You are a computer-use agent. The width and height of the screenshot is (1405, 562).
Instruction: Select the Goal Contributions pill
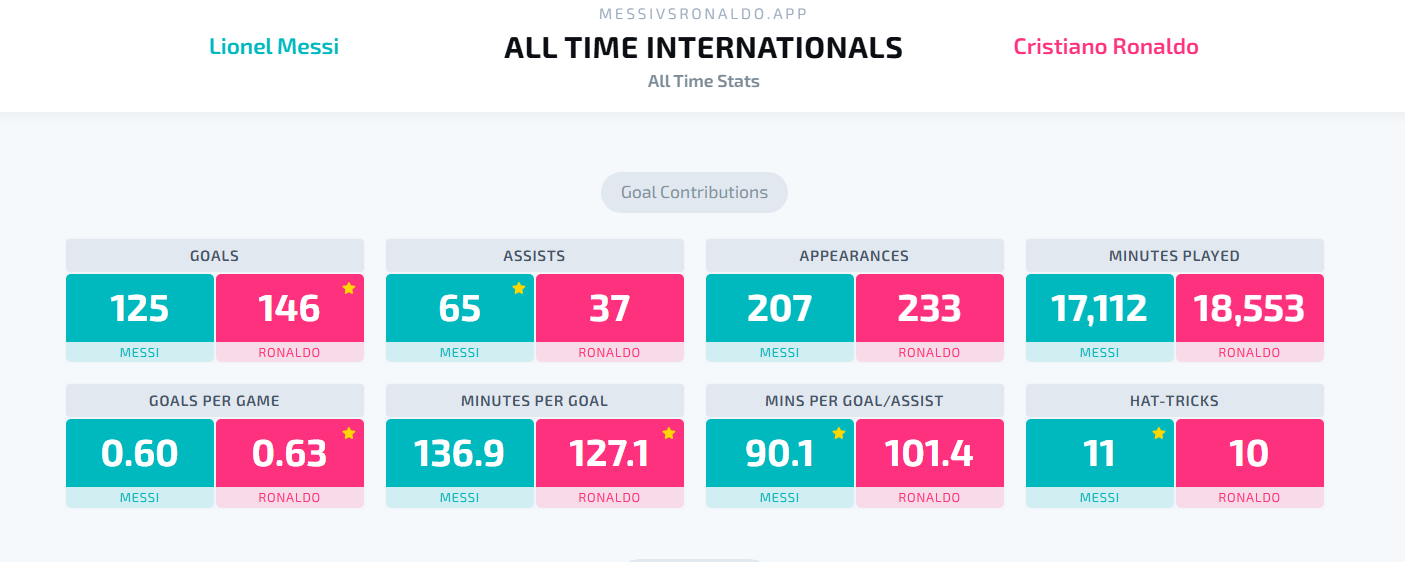[x=694, y=192]
